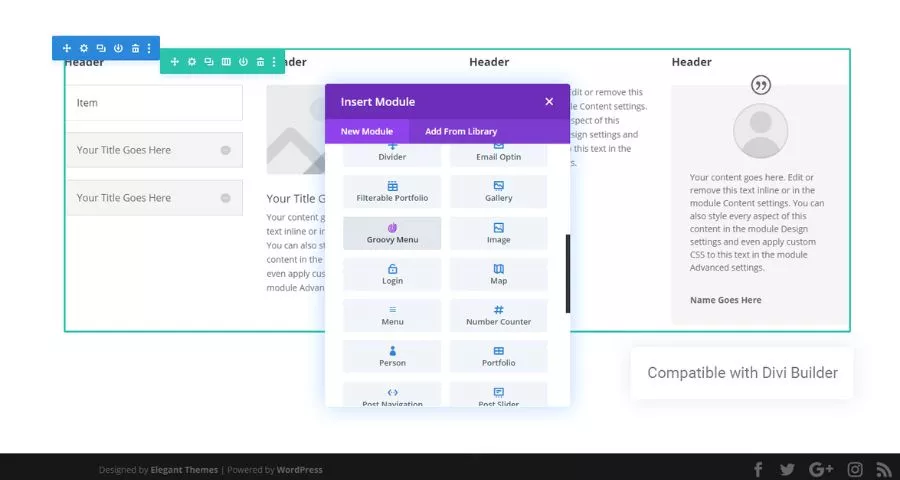Open Google+ footer social icon
The image size is (900, 480).
[x=821, y=470]
